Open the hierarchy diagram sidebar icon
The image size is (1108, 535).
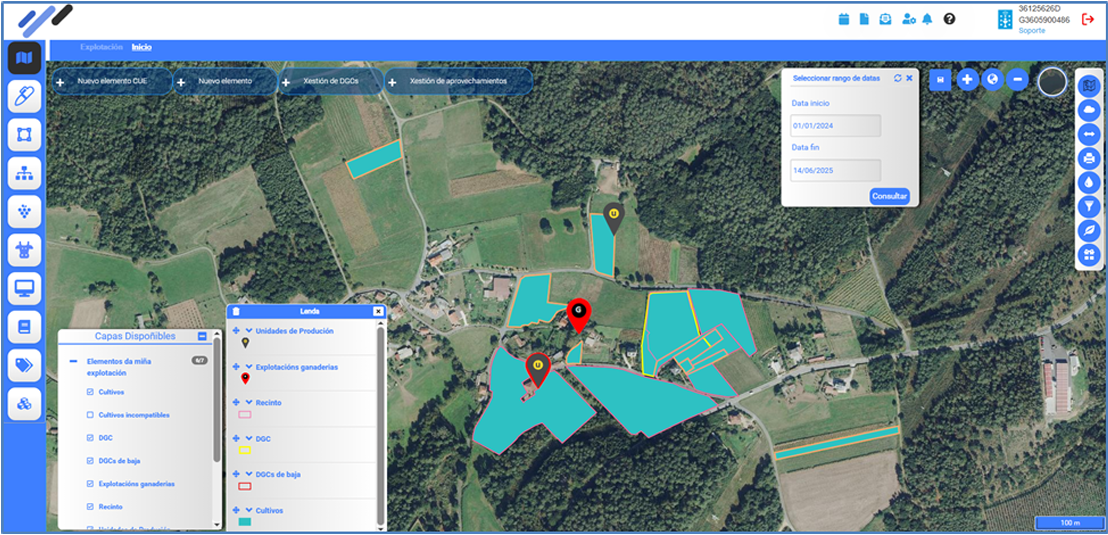point(24,173)
